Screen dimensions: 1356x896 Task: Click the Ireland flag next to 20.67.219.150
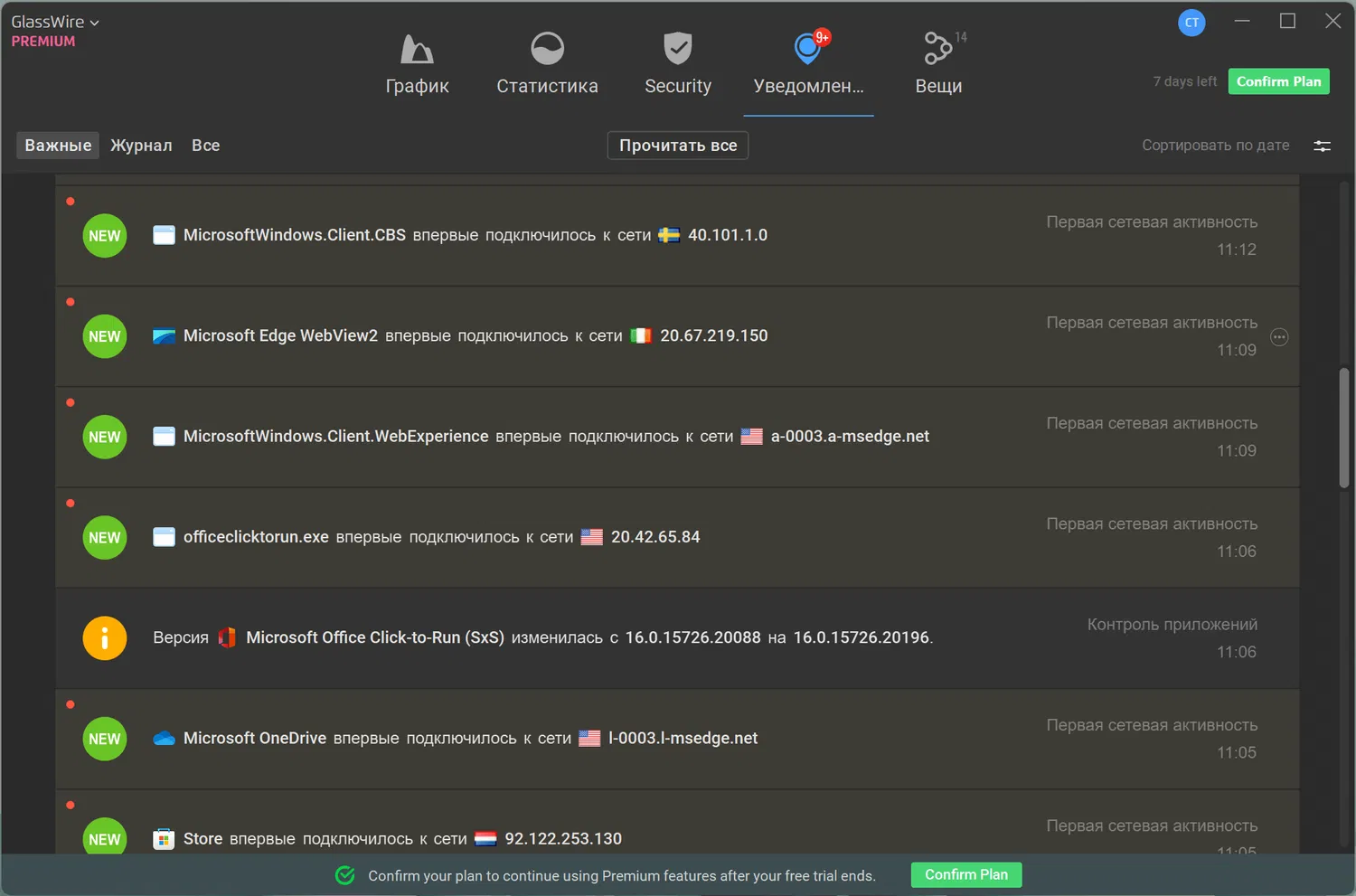point(641,335)
